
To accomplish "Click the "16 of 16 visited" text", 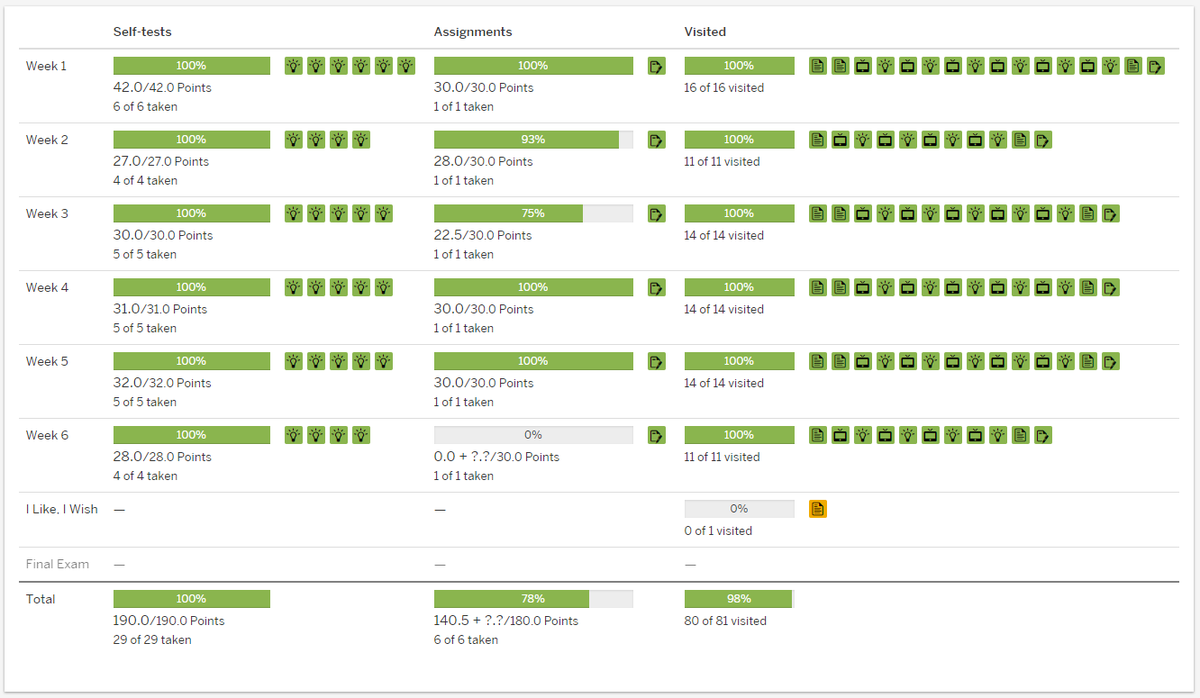I will [x=724, y=88].
